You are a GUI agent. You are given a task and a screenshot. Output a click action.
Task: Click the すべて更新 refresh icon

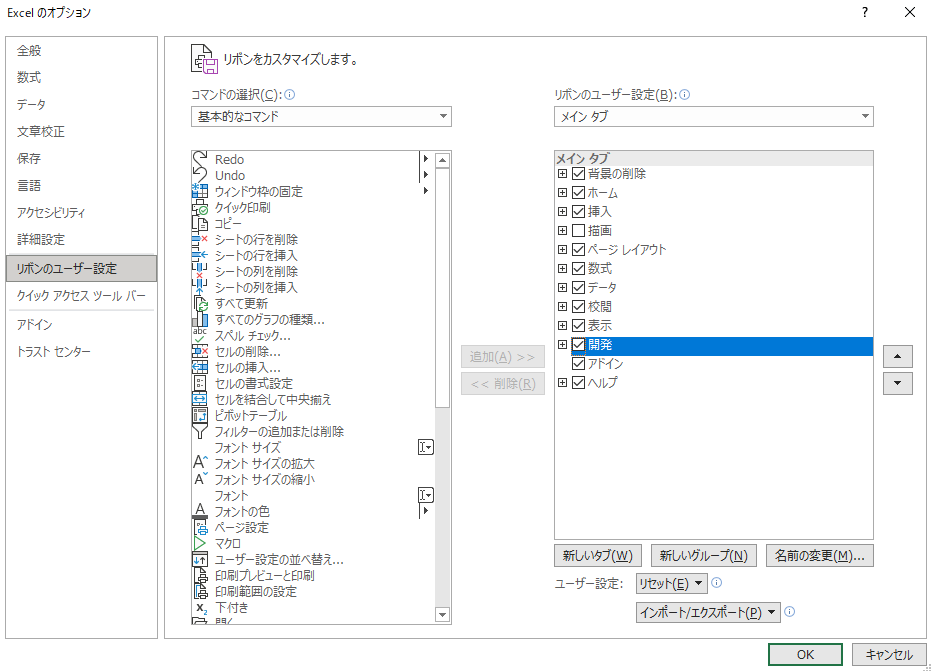[200, 303]
